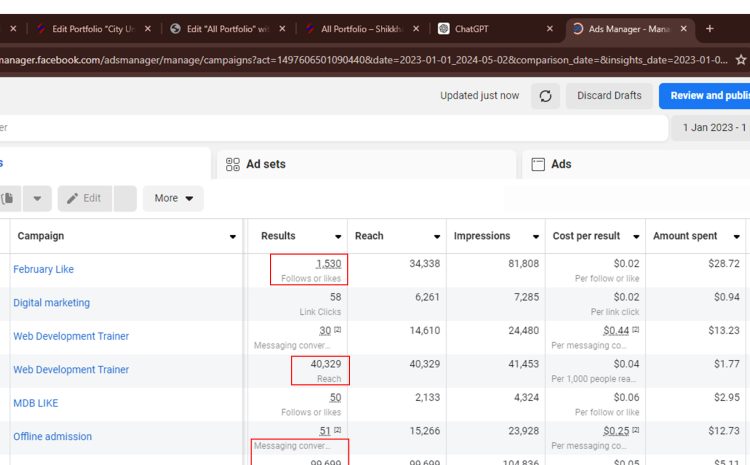The image size is (750, 465).
Task: Click the duplicate campaign icon
Action: (8, 198)
